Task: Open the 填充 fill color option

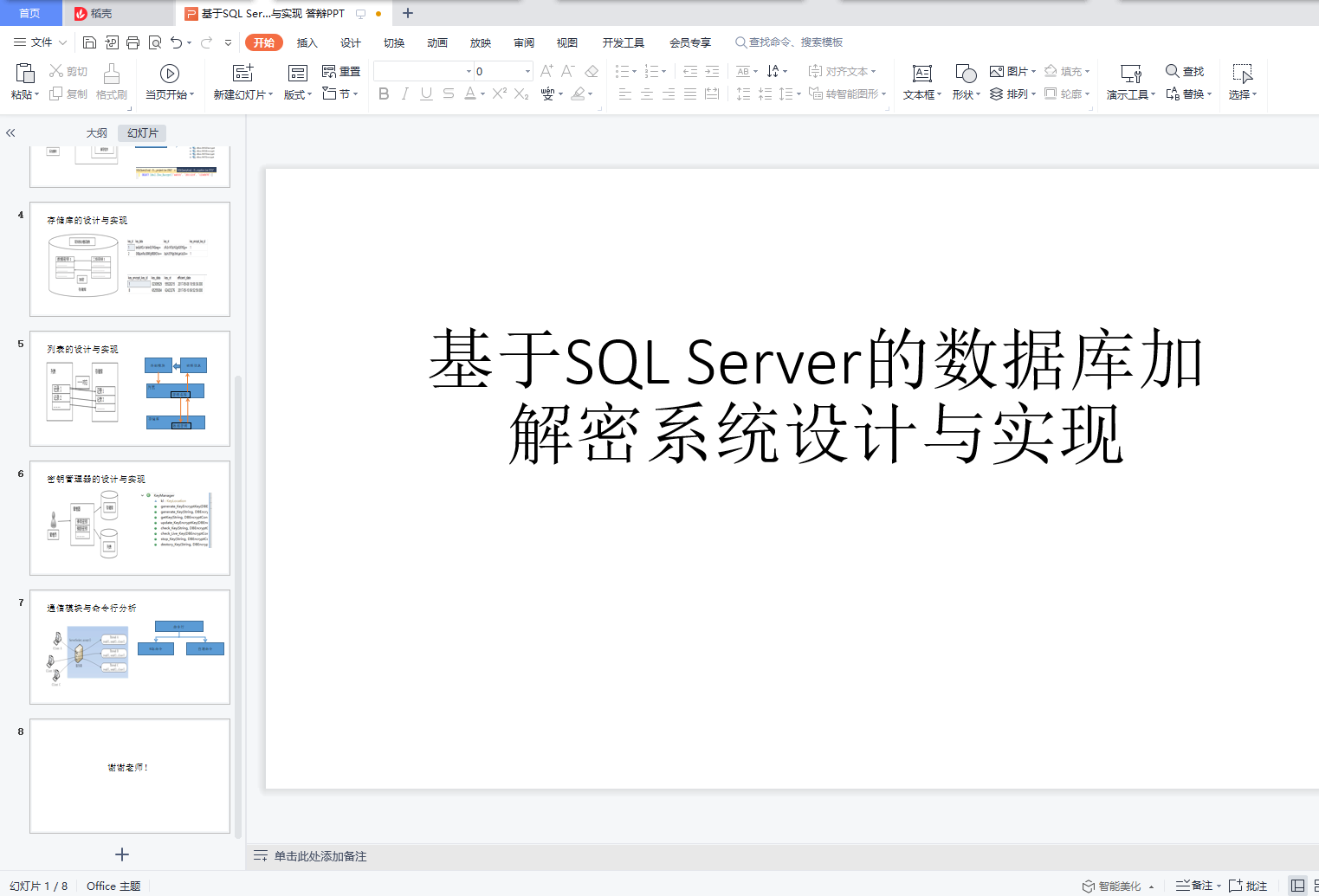Action: [1066, 71]
